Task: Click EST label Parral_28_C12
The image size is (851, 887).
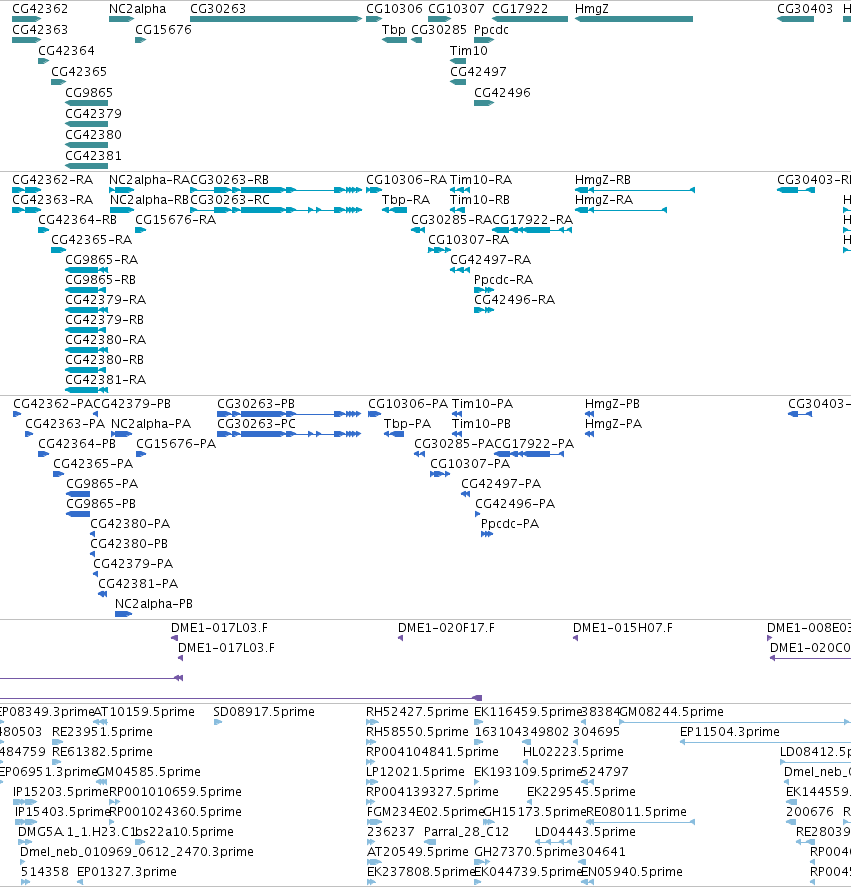Action: point(466,832)
